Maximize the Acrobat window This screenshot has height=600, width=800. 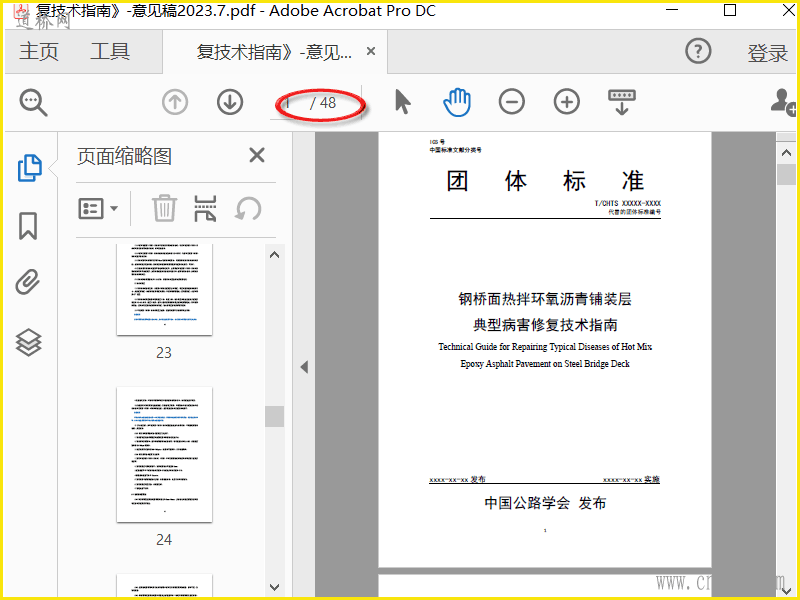pos(730,10)
